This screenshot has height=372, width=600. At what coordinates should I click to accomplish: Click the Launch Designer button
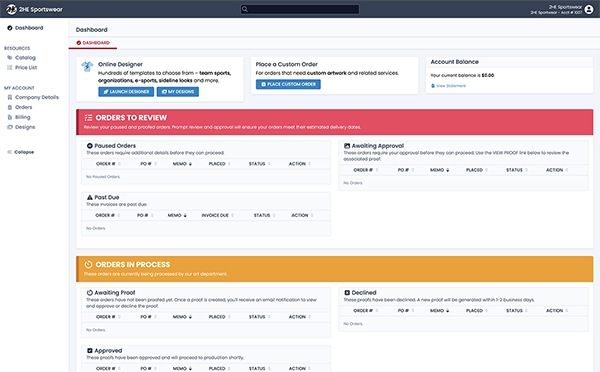click(126, 92)
